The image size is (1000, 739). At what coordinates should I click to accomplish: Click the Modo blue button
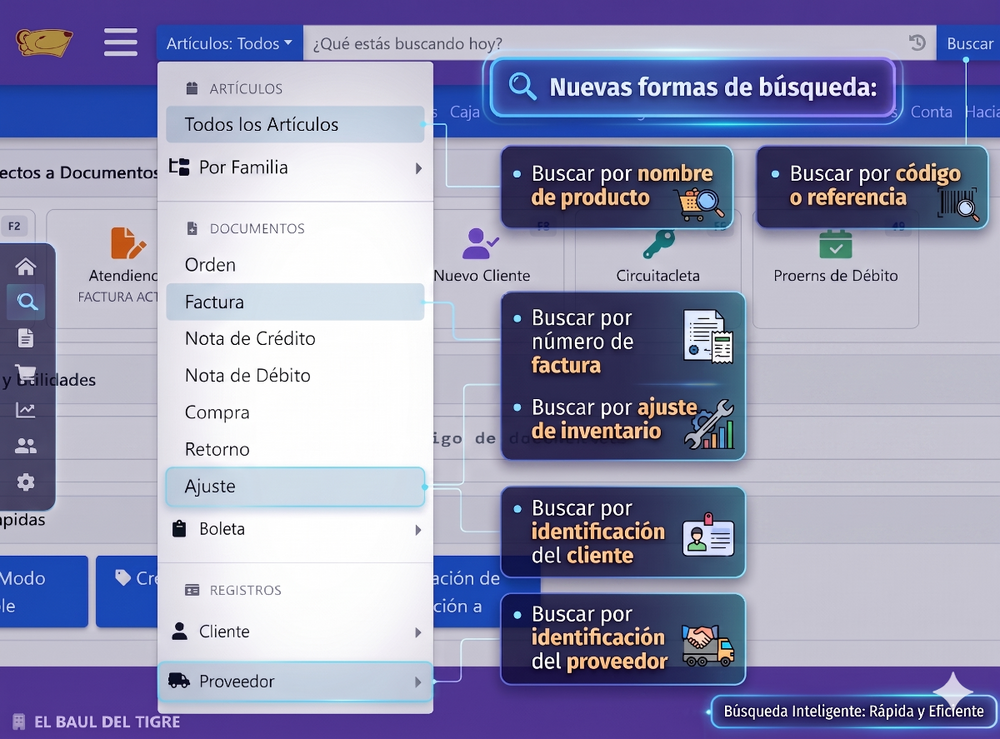pyautogui.click(x=44, y=592)
